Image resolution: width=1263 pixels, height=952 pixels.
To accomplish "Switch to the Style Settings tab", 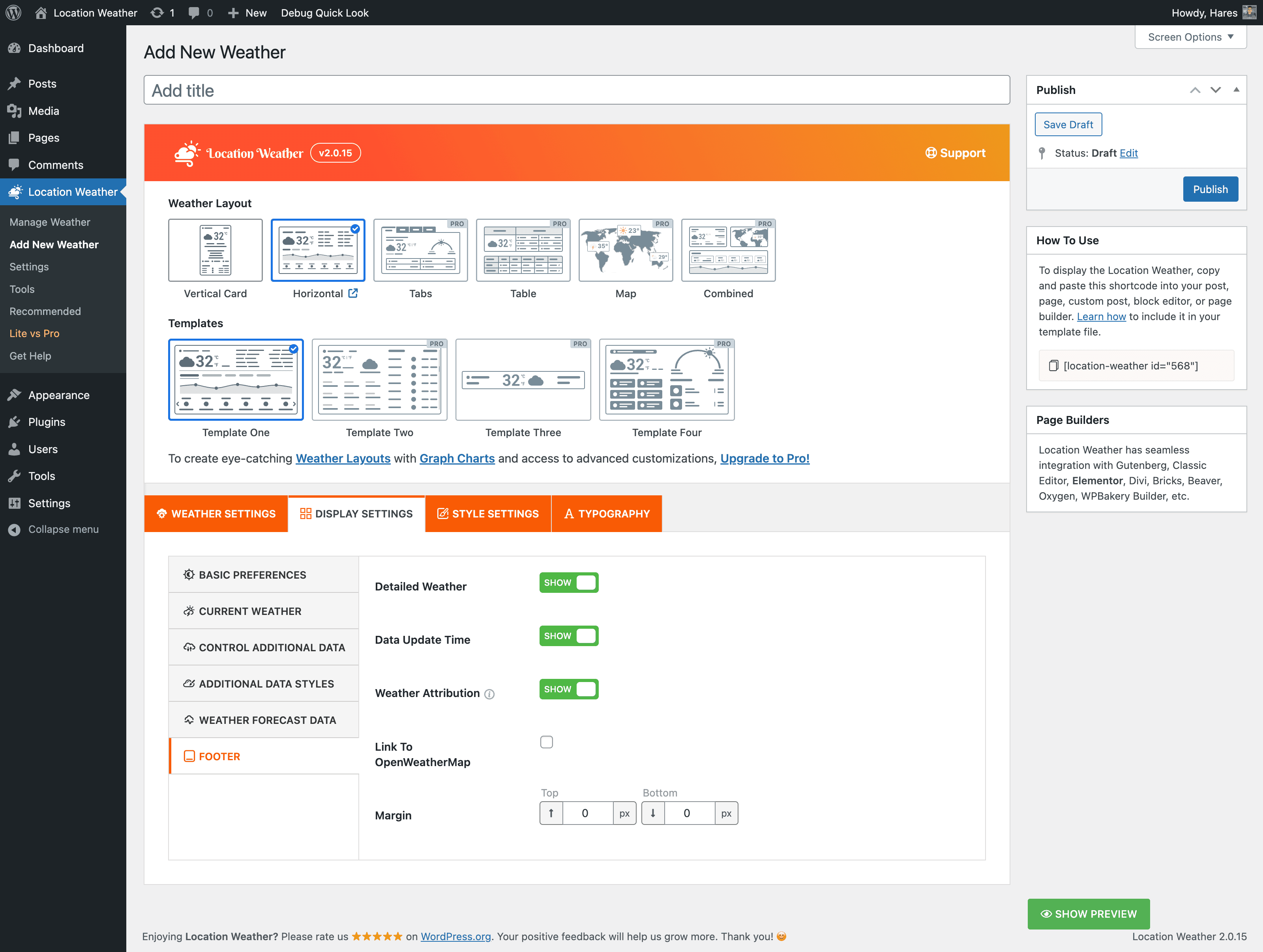I will 488,513.
